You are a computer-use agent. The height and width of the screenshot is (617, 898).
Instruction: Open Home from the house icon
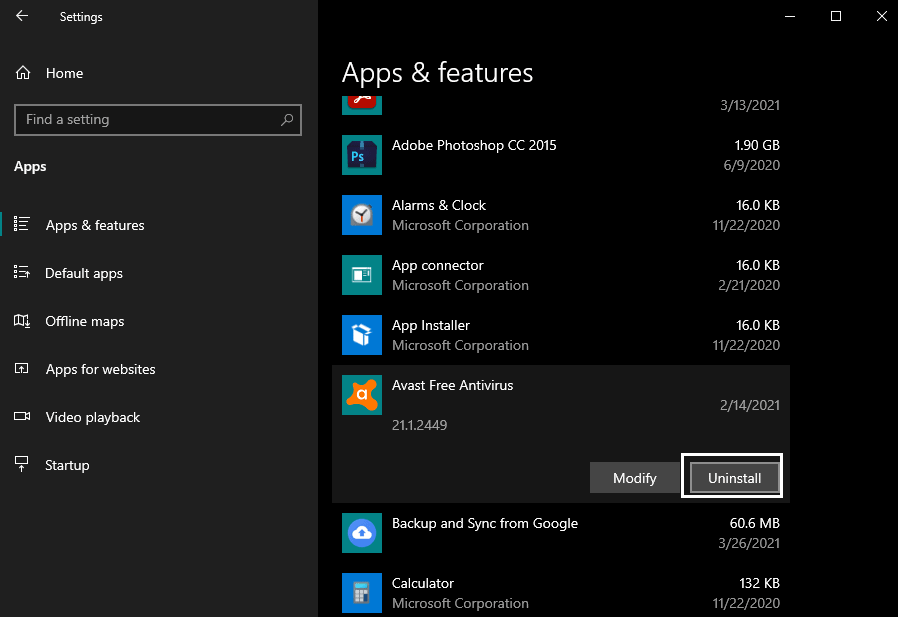pyautogui.click(x=23, y=73)
